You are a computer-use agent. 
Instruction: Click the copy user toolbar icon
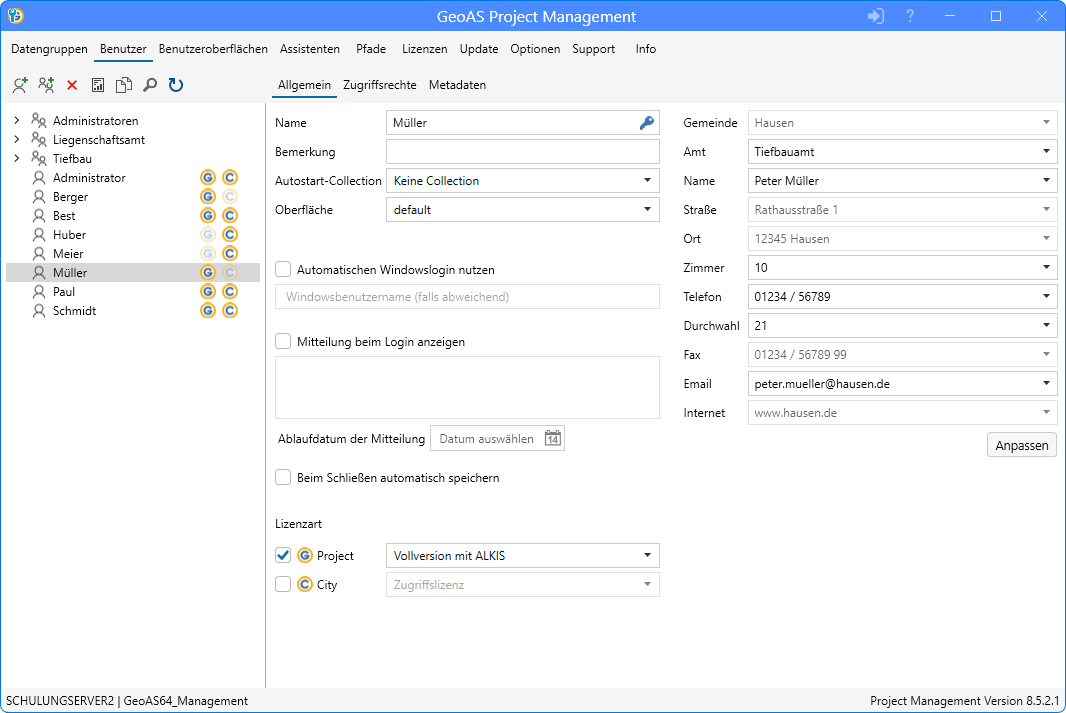[124, 86]
